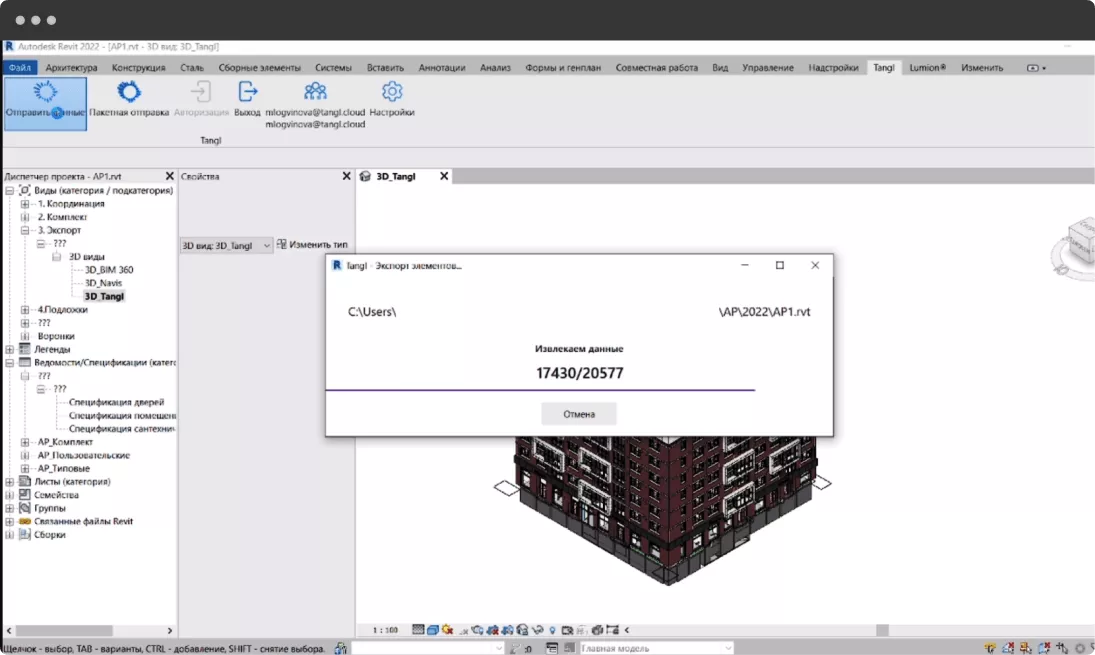Close the 3D_Tangl view tab
Screen dimensions: 1095x655
tap(444, 176)
